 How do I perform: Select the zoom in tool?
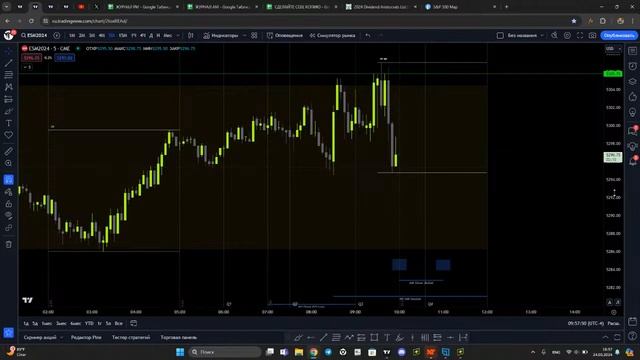(x=9, y=163)
